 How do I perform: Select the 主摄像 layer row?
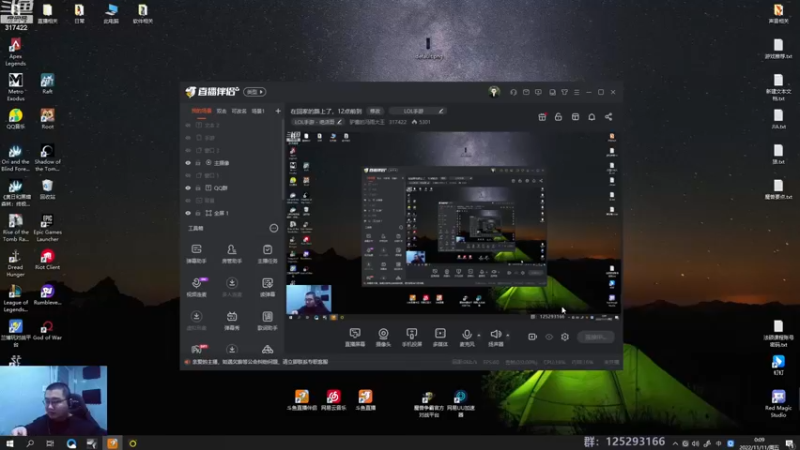[232, 163]
